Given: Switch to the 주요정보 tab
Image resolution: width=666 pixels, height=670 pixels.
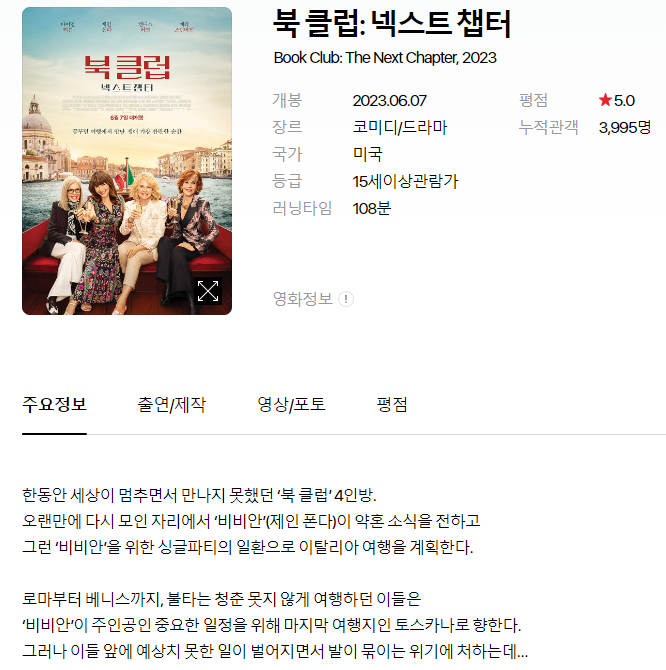Looking at the screenshot, I should [54, 404].
